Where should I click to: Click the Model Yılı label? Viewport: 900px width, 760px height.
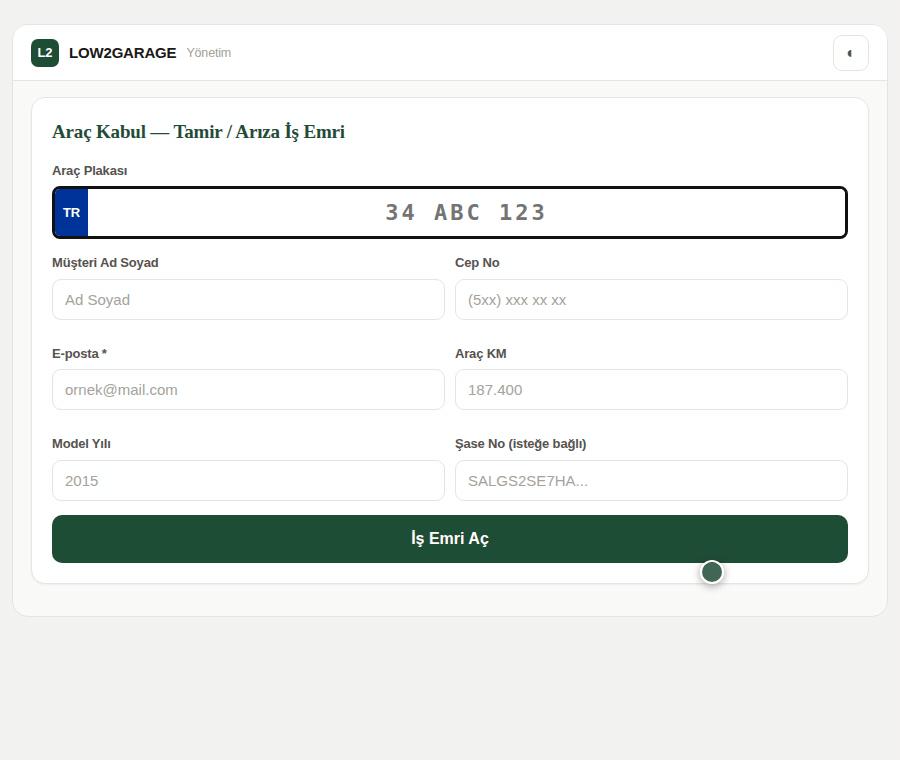82,444
